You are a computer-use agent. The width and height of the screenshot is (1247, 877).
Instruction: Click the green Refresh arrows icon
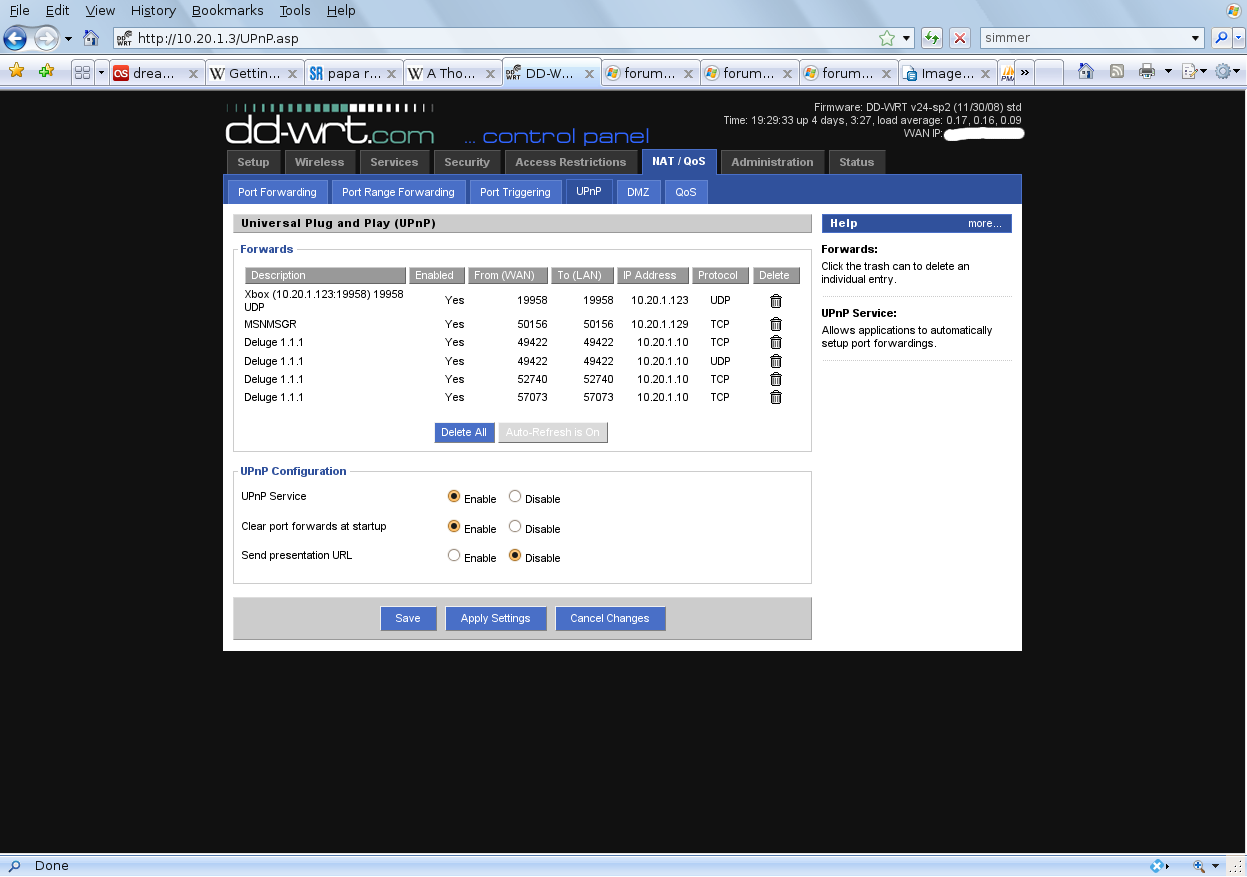pyautogui.click(x=932, y=39)
